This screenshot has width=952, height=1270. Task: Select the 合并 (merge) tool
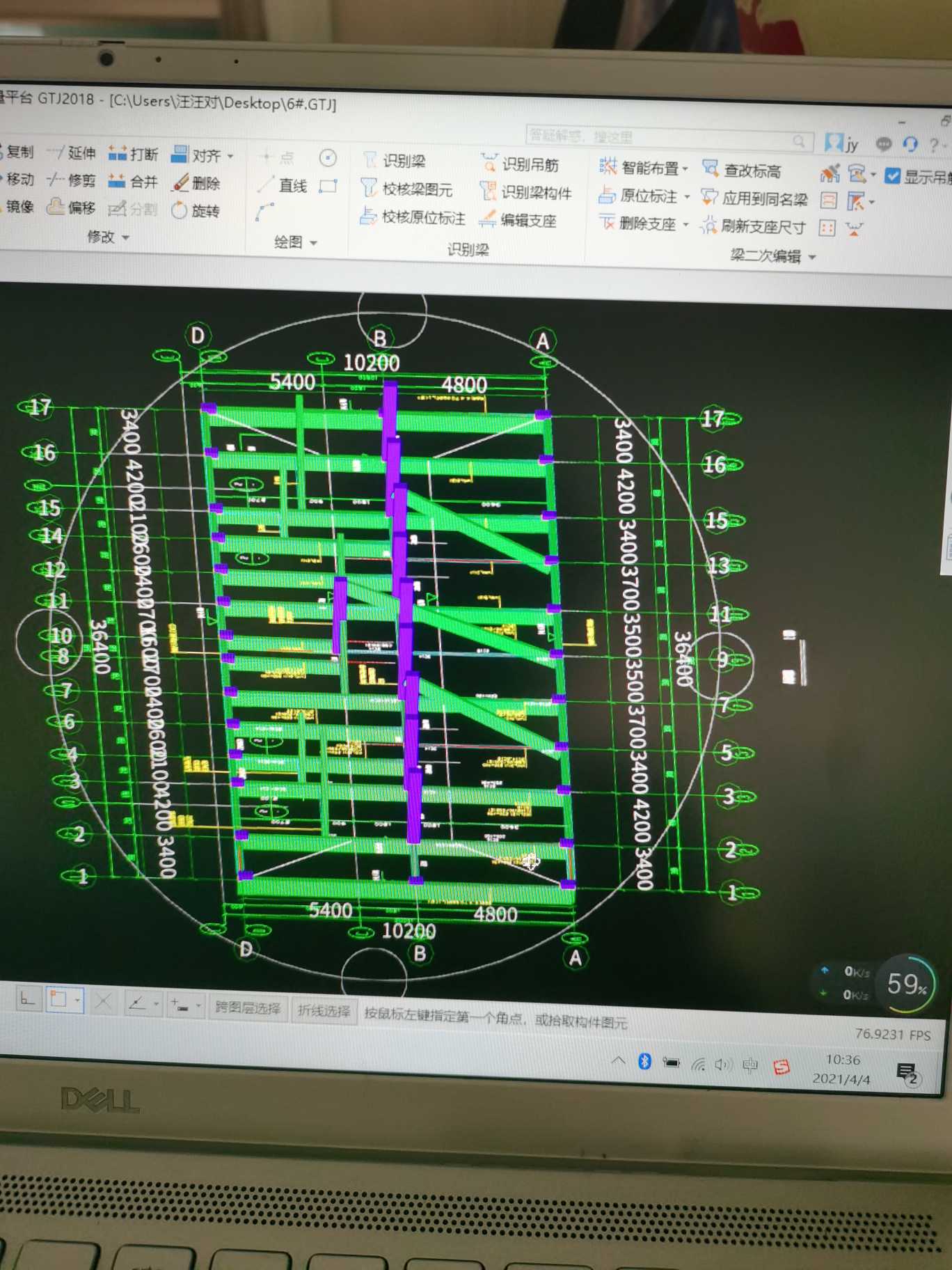pos(133,182)
